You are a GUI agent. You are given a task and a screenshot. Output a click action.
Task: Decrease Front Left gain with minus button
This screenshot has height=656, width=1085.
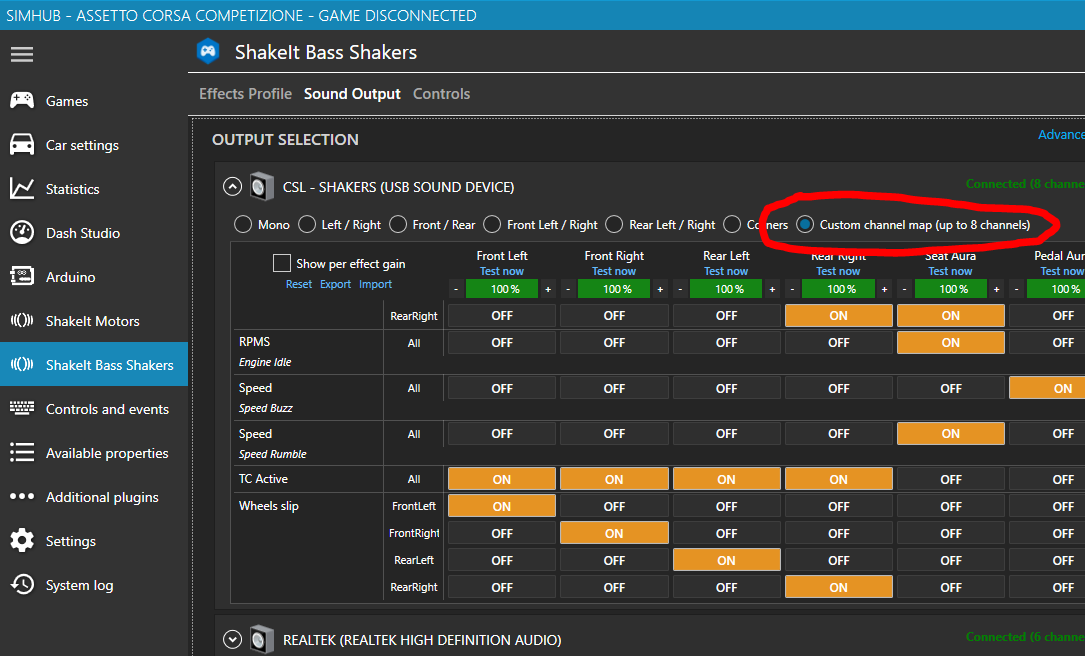coord(456,289)
